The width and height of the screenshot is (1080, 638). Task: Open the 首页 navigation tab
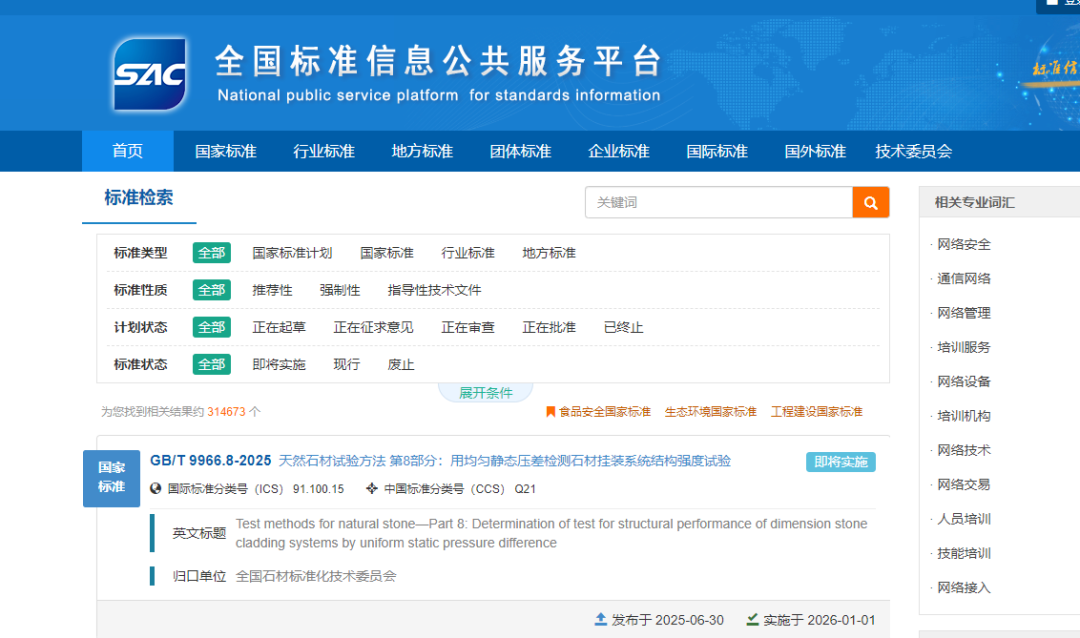[127, 151]
